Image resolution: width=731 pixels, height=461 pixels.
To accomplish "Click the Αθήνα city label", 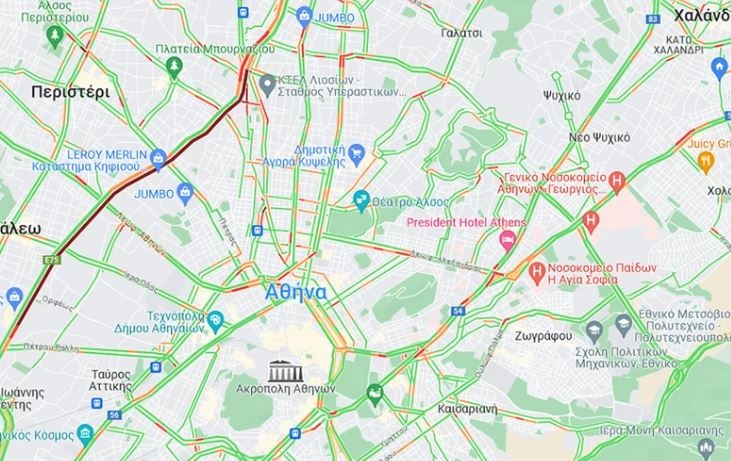I will tap(296, 292).
